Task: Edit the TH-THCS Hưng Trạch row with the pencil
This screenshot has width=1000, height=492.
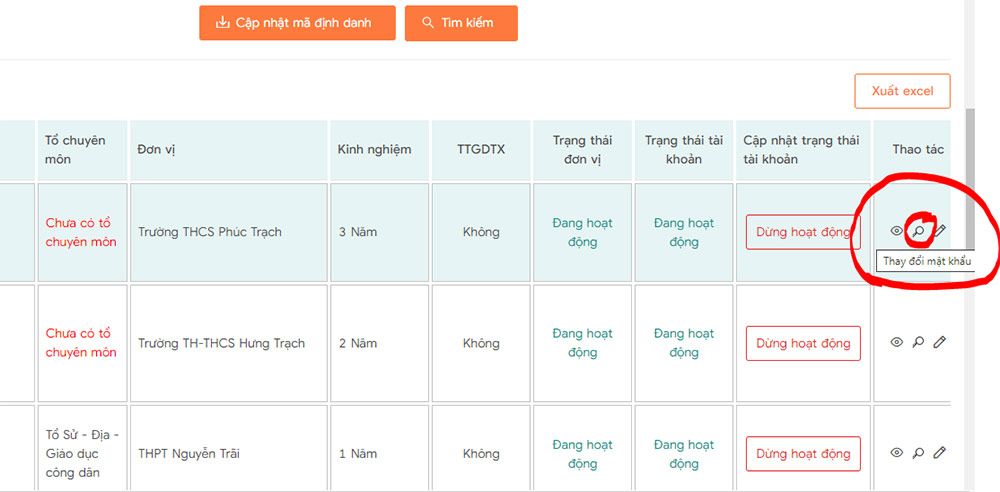Action: (939, 342)
